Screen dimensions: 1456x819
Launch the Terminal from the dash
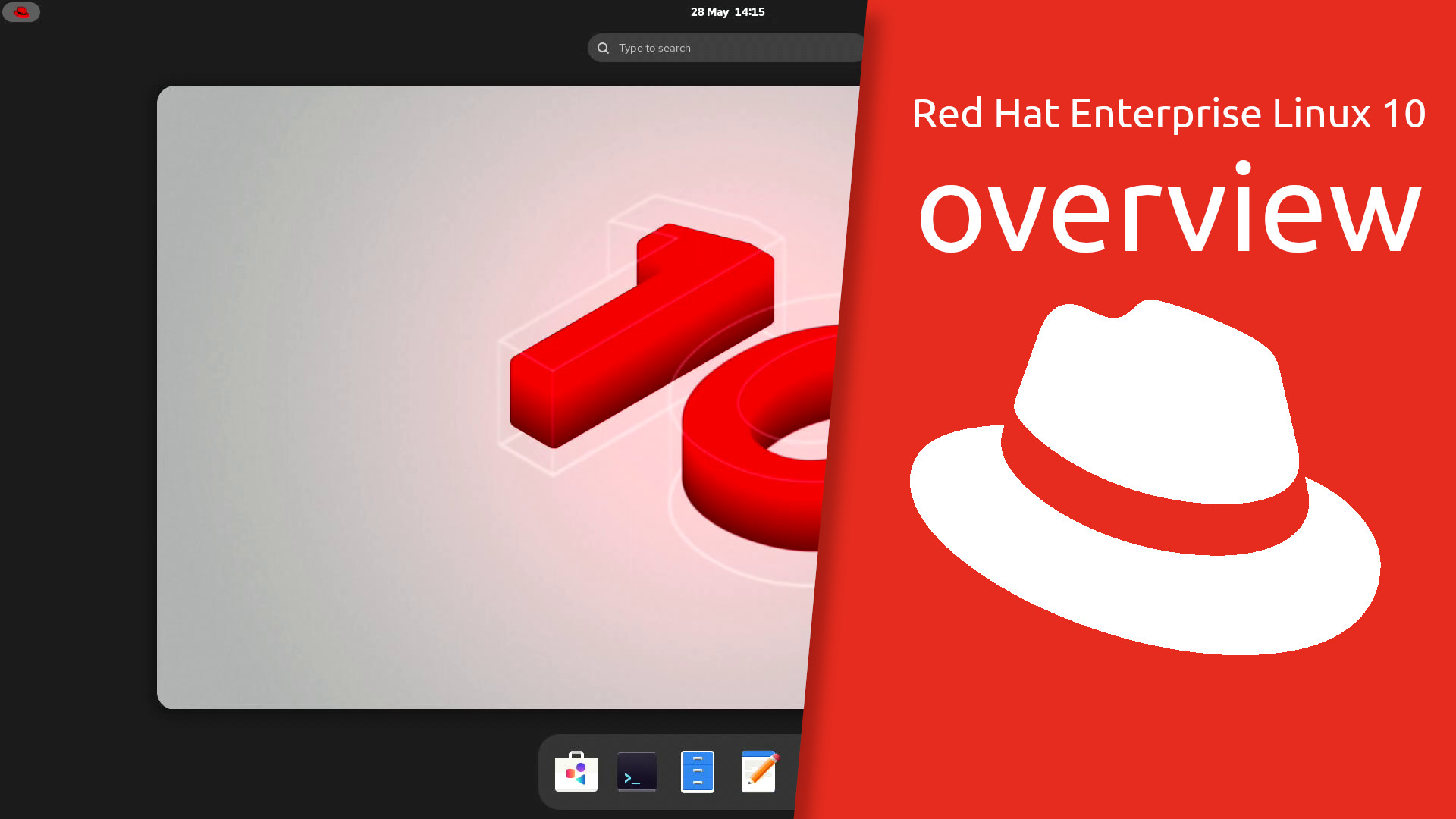click(x=637, y=771)
